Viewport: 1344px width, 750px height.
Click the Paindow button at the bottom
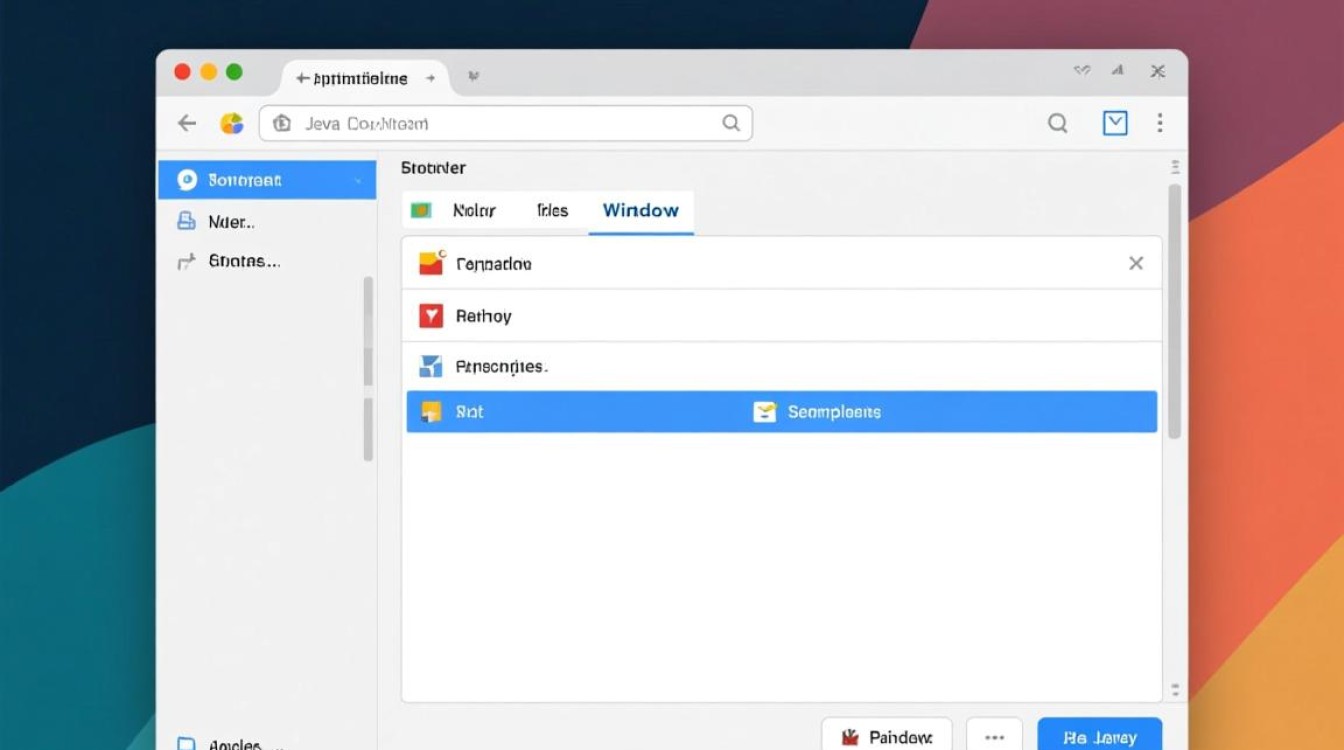coord(886,737)
